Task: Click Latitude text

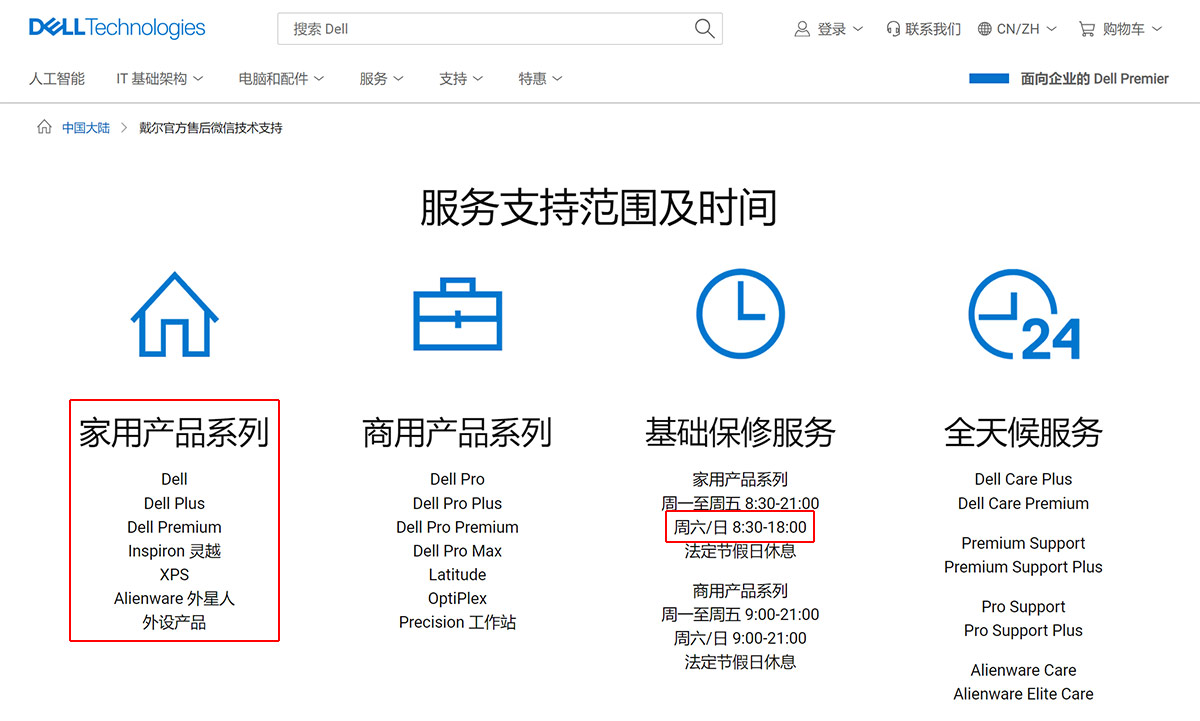Action: point(457,575)
